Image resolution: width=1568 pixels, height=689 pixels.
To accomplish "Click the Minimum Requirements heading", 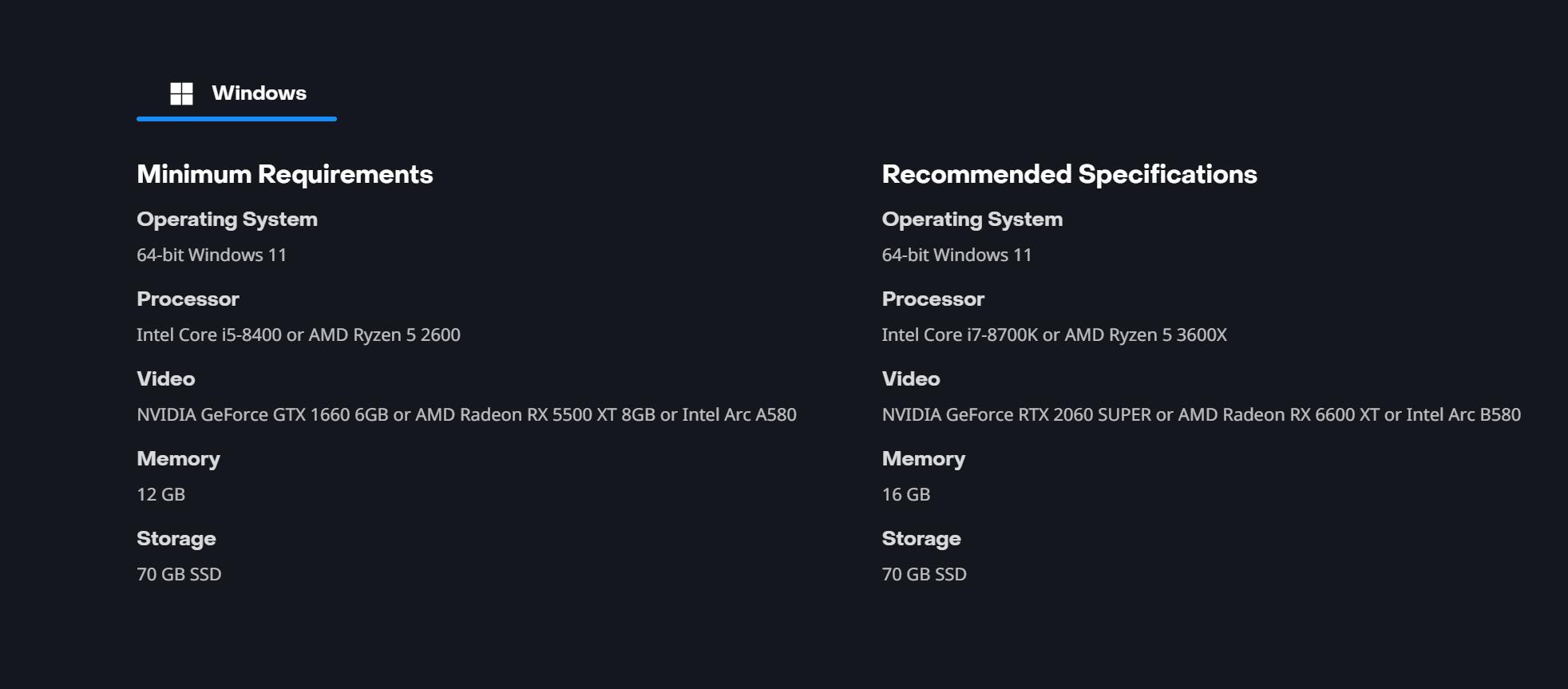I will 285,174.
